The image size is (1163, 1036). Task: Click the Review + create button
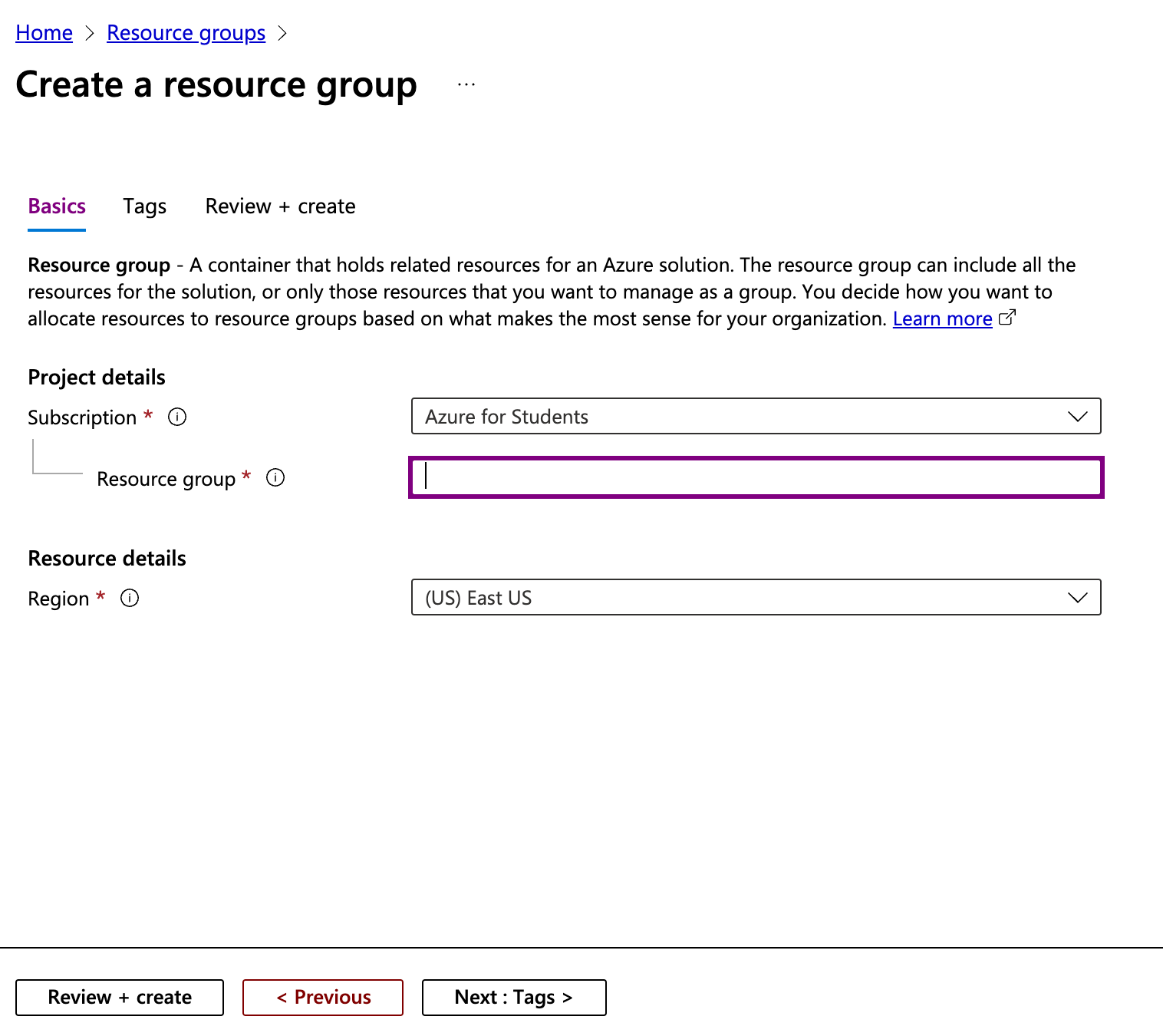pyautogui.click(x=119, y=997)
